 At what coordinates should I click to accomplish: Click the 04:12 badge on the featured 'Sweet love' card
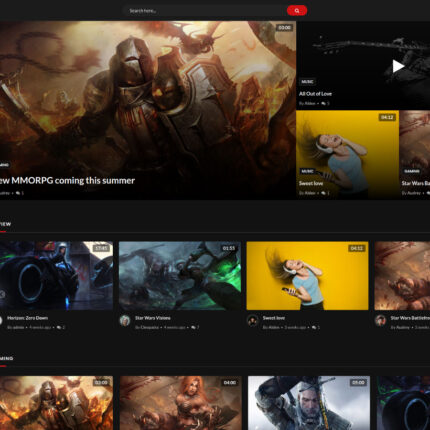(x=387, y=117)
